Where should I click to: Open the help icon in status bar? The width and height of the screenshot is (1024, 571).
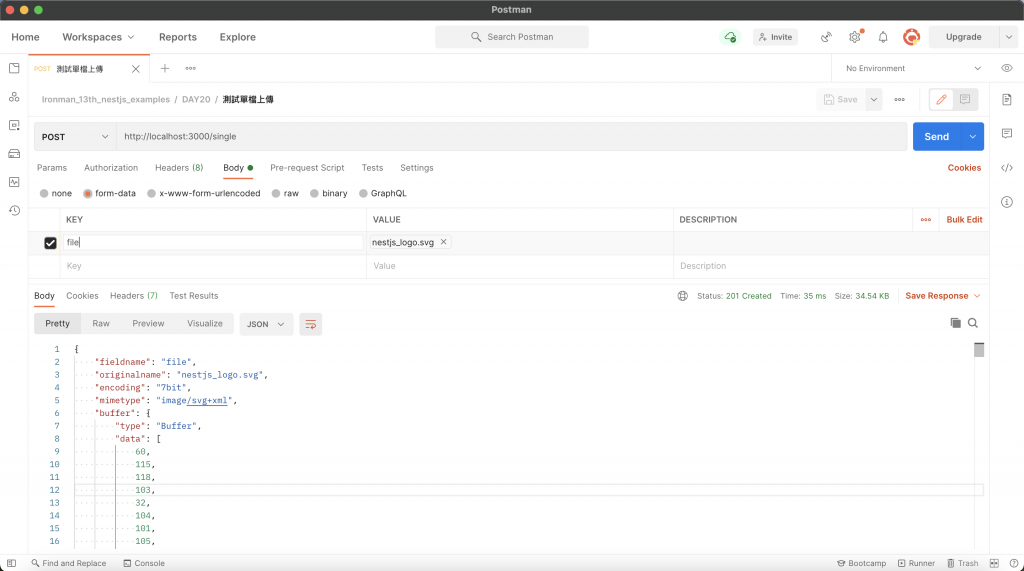point(1014,563)
